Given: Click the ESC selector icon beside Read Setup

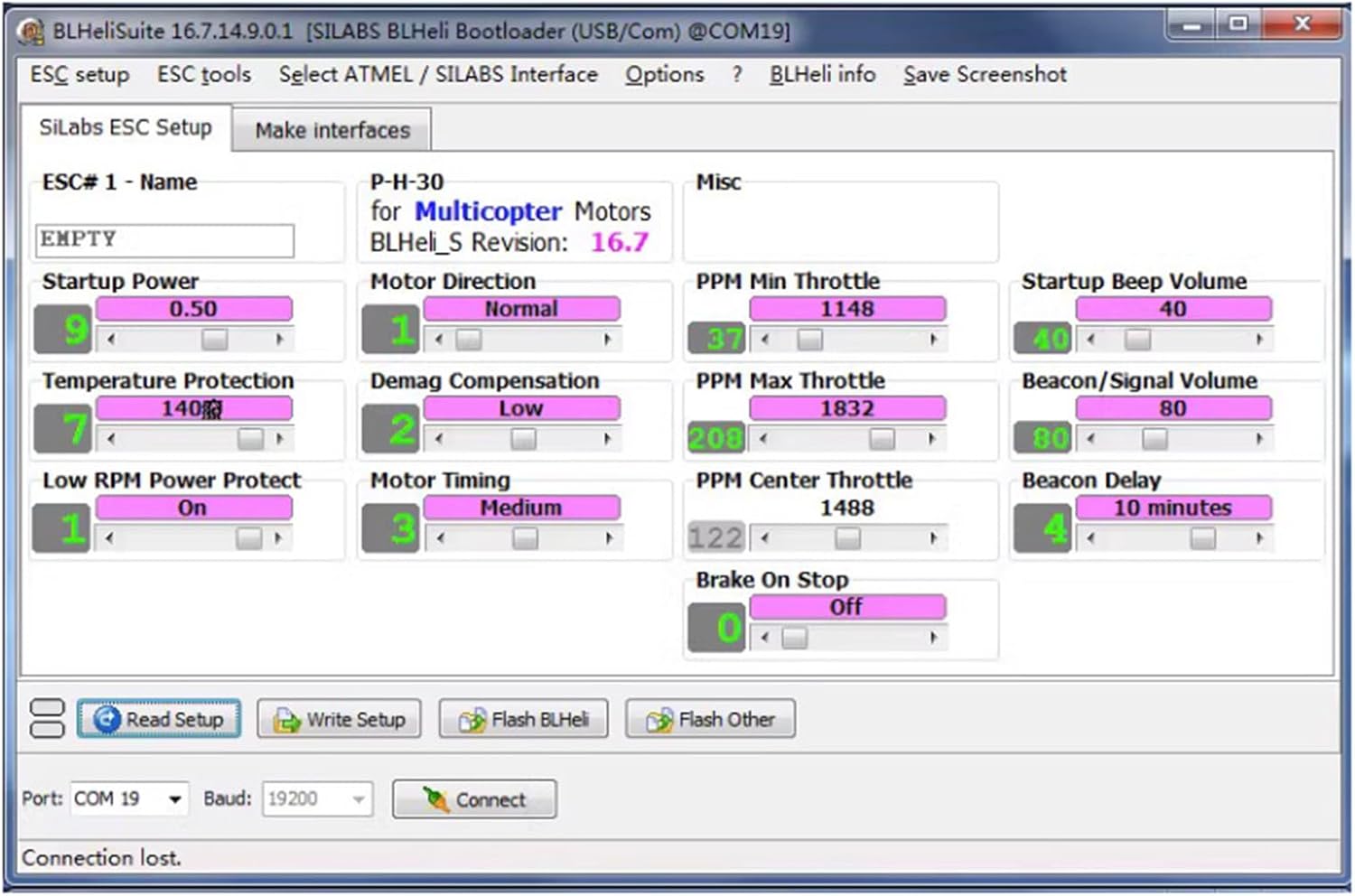Looking at the screenshot, I should [47, 719].
